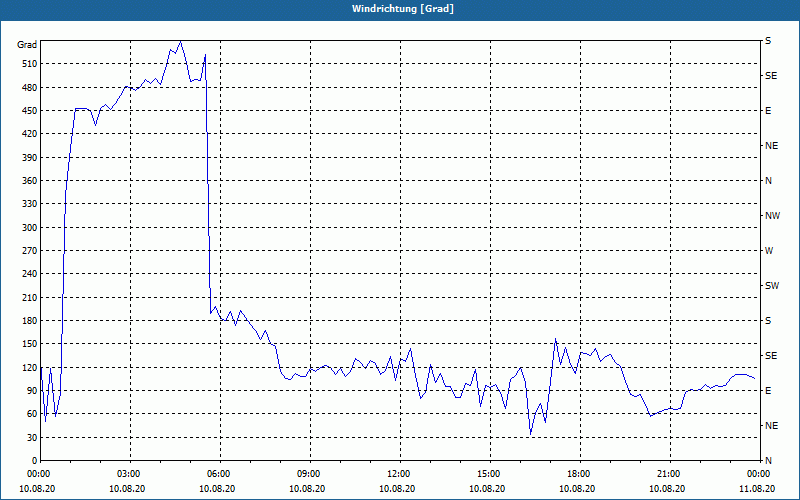The height and width of the screenshot is (500, 800).
Task: Click the 06:00 time label
Action: [x=217, y=473]
